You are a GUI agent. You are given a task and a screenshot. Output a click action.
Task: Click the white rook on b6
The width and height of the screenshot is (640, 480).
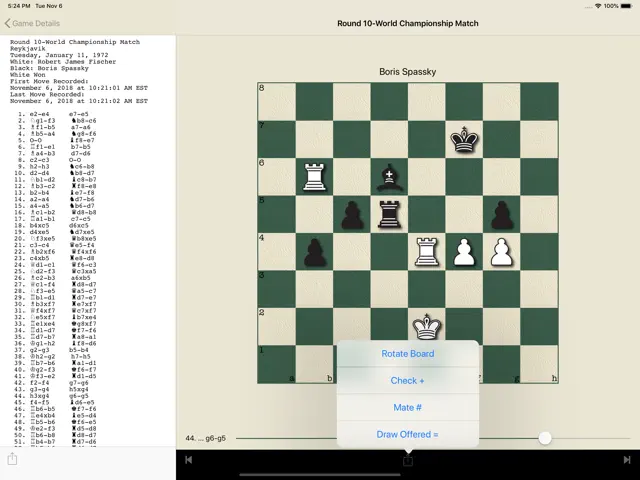tap(314, 177)
